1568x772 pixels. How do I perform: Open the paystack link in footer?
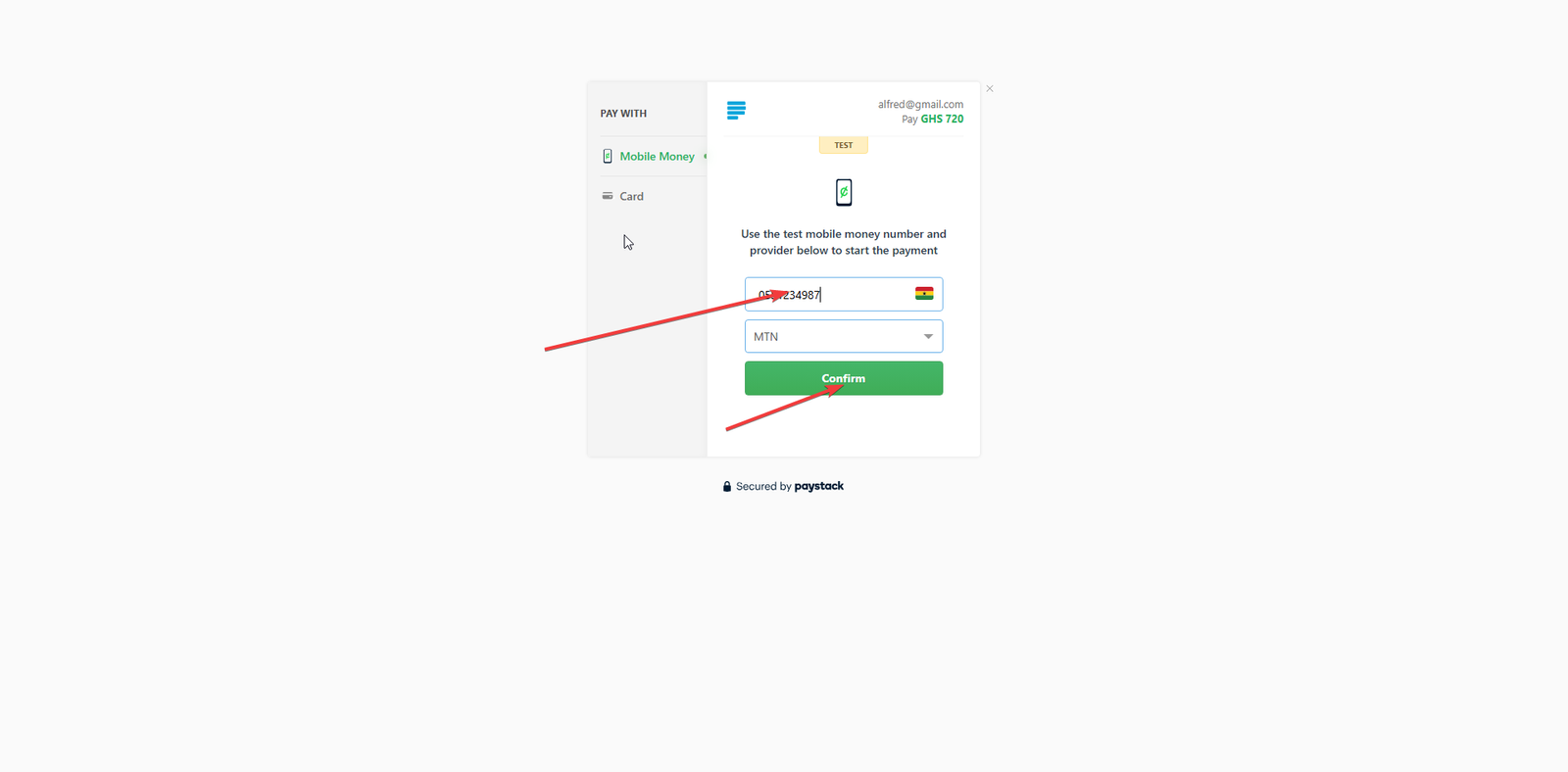(819, 486)
